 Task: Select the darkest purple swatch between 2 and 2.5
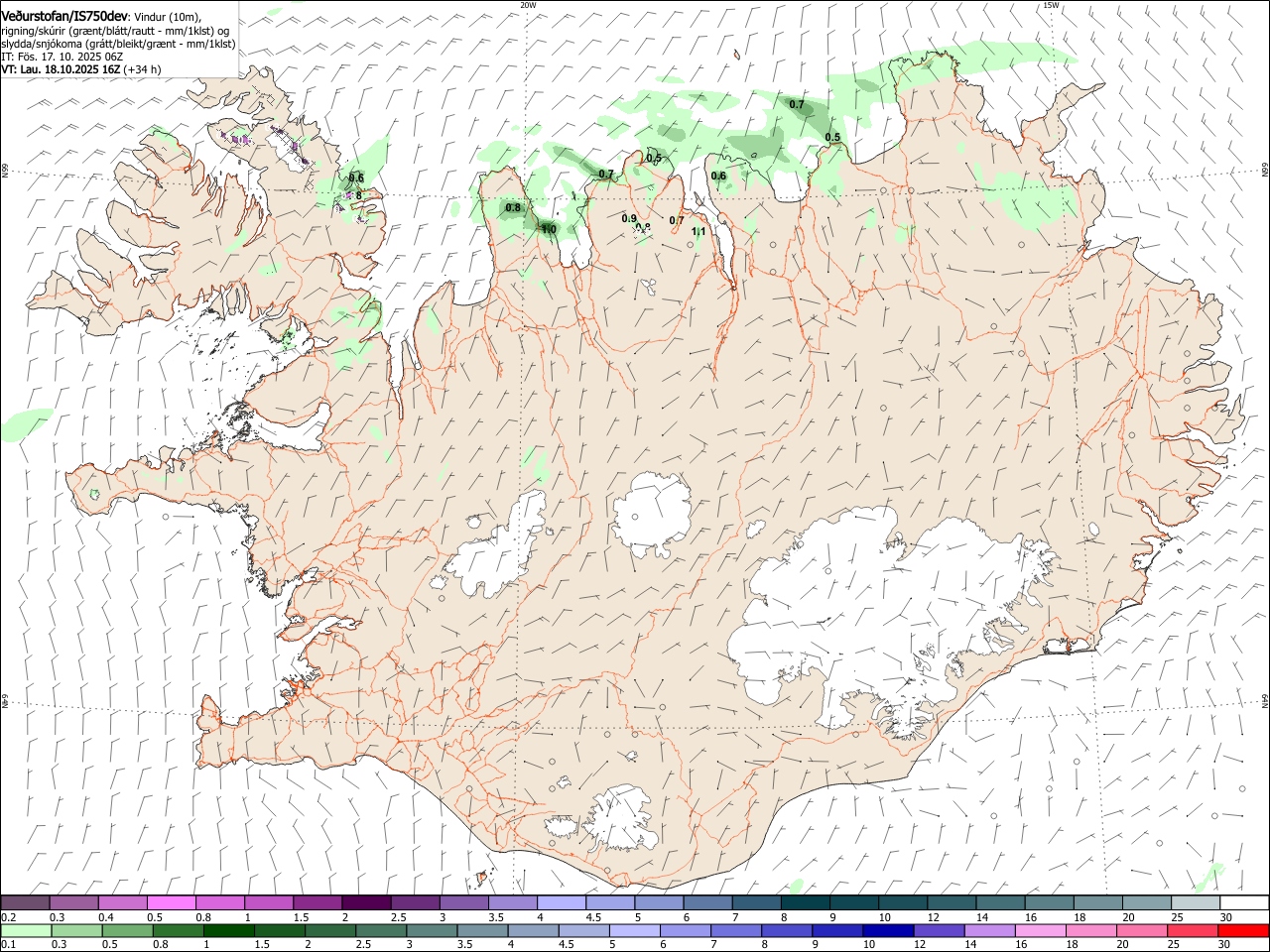[366, 903]
